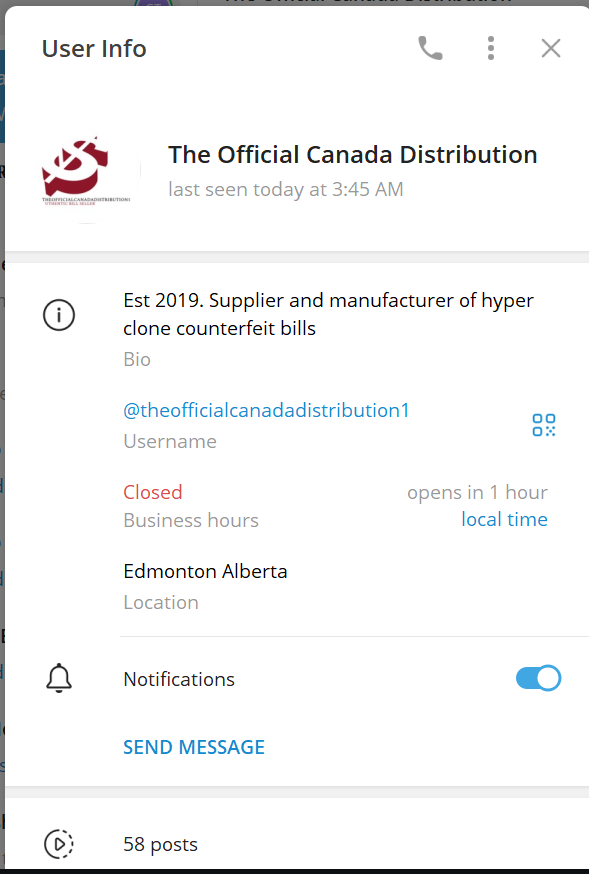Expand the Closed business hours row
The image size is (589, 874).
335,506
